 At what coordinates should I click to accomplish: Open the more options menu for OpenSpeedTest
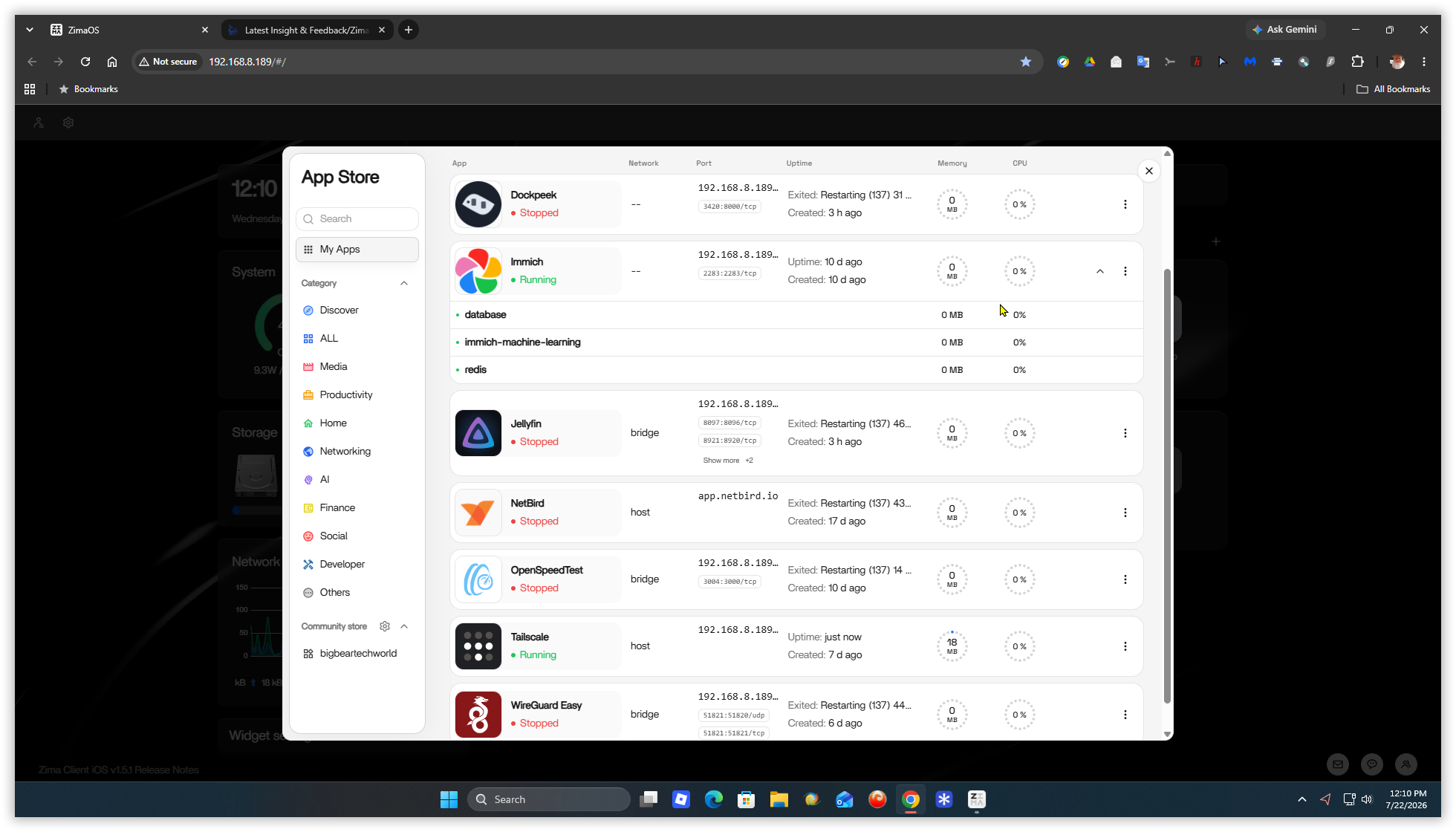[x=1125, y=579]
